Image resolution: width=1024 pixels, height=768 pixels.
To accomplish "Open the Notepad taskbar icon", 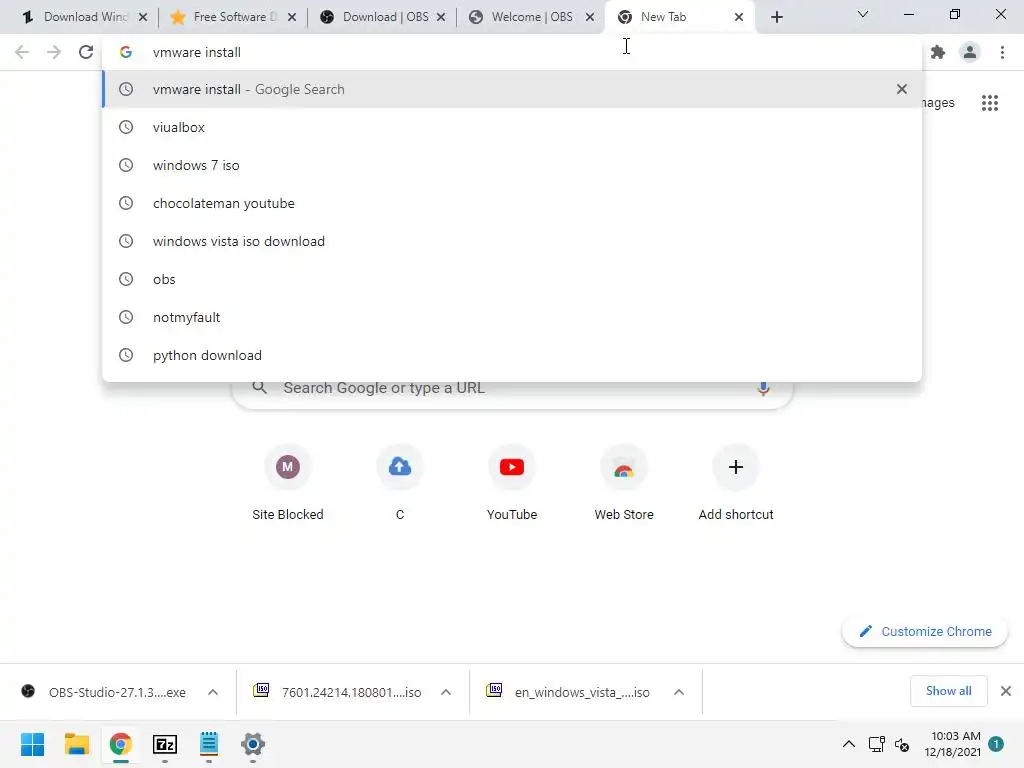I will pos(209,744).
